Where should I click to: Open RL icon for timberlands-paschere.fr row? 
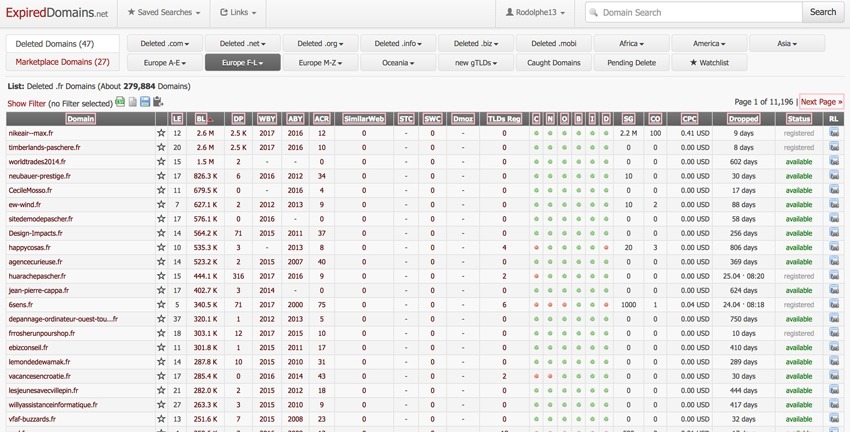pos(834,147)
